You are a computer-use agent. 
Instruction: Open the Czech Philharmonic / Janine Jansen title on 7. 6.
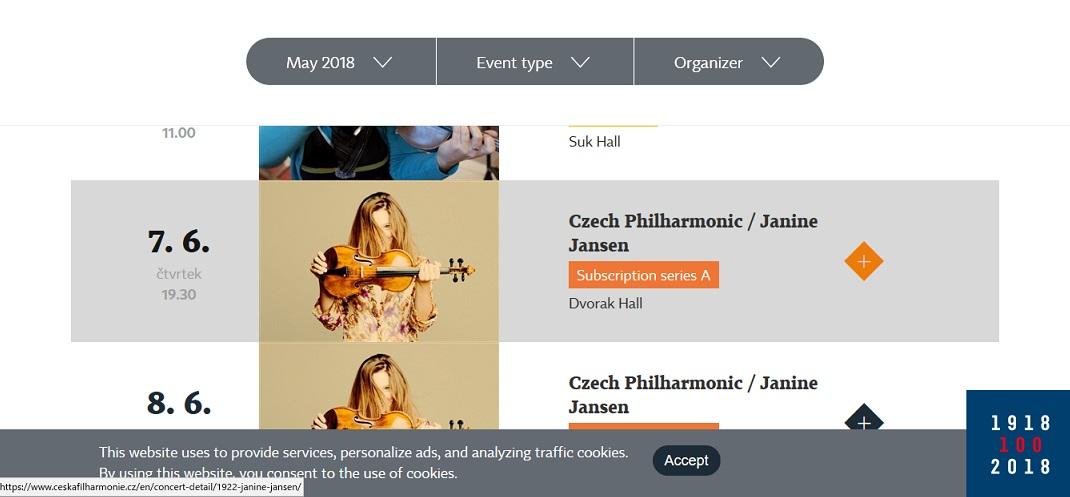tap(692, 233)
